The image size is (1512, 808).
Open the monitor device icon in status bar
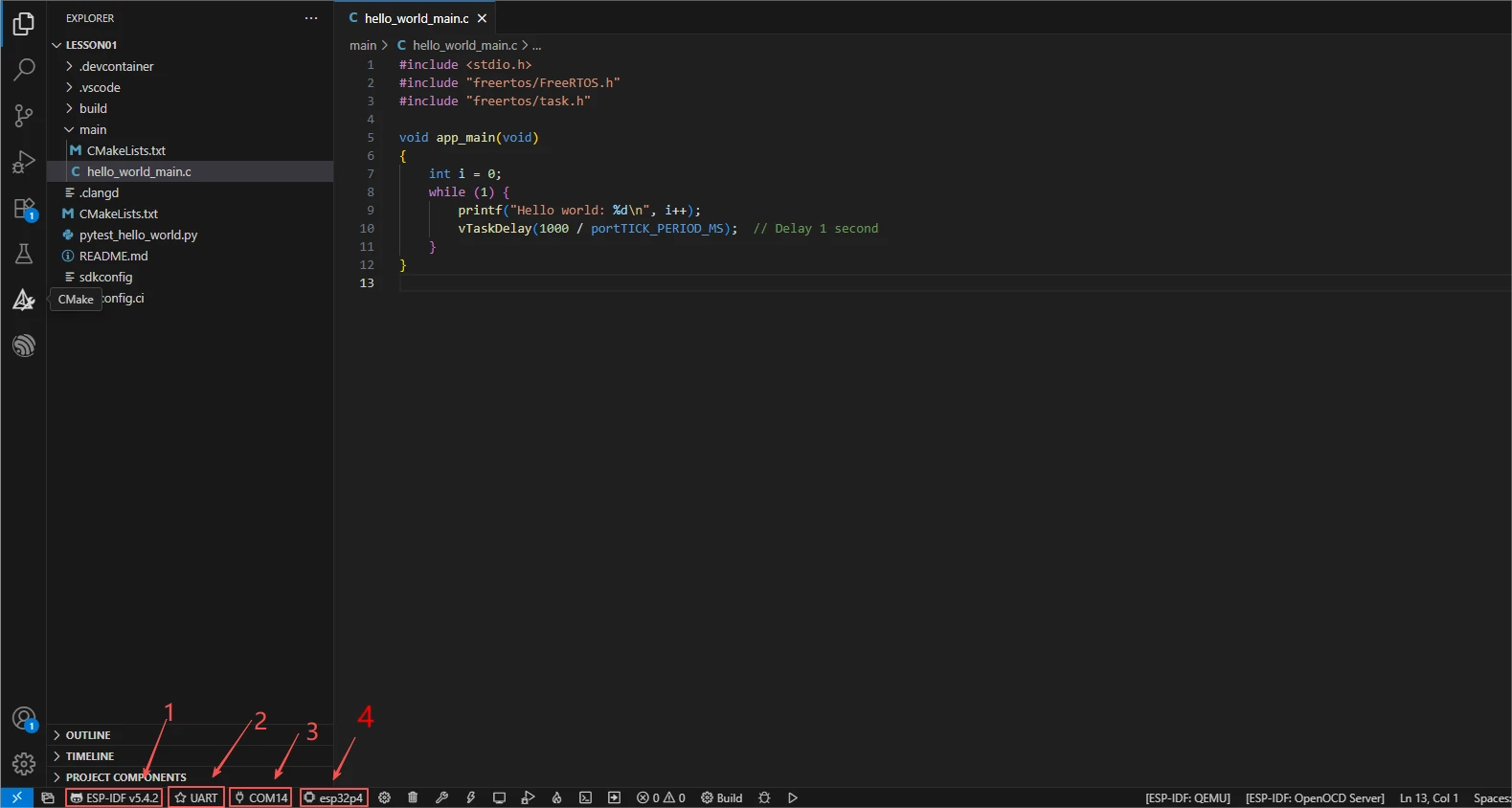click(x=499, y=797)
